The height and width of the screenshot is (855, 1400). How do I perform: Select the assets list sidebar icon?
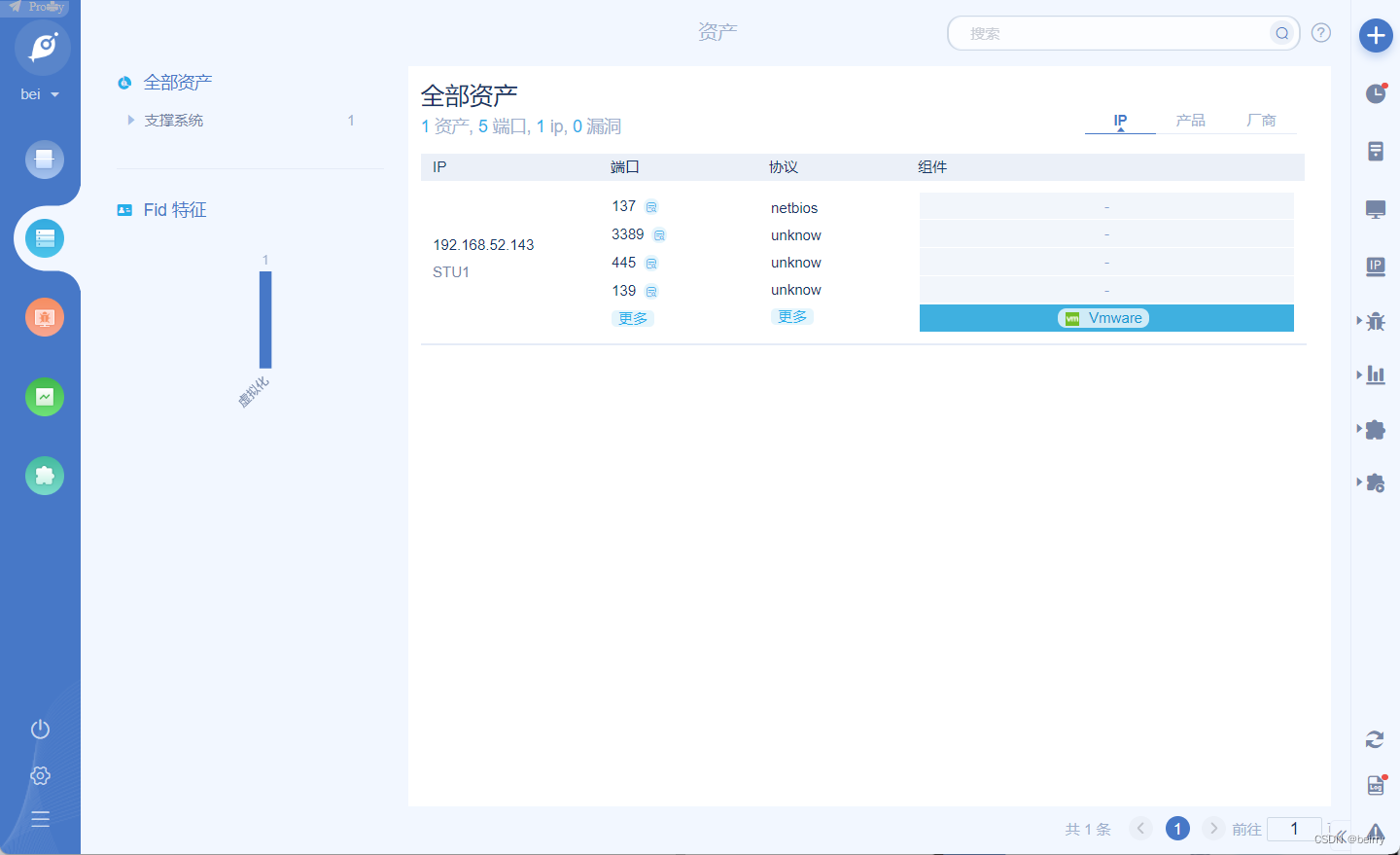tap(45, 238)
